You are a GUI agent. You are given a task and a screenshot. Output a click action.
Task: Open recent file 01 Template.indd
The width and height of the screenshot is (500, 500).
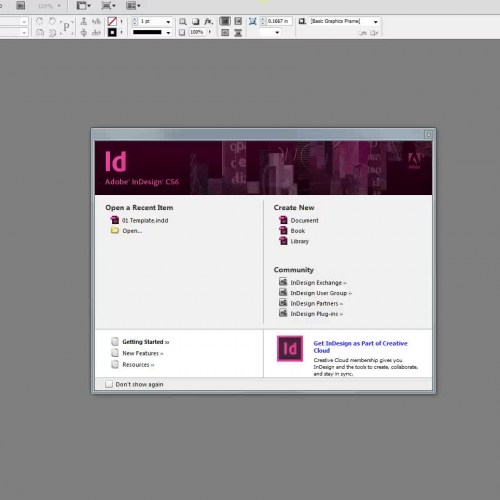coord(145,220)
